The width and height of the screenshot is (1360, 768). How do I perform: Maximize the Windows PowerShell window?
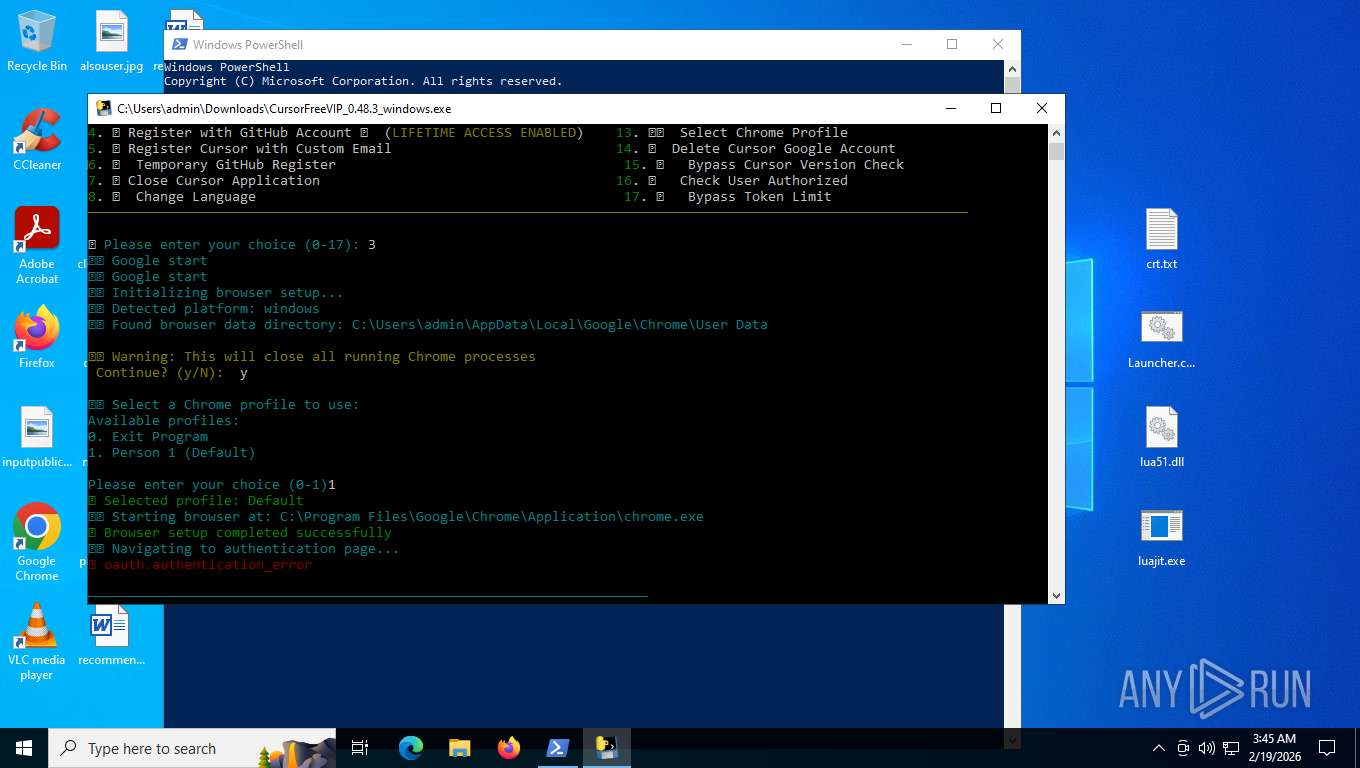(x=952, y=44)
